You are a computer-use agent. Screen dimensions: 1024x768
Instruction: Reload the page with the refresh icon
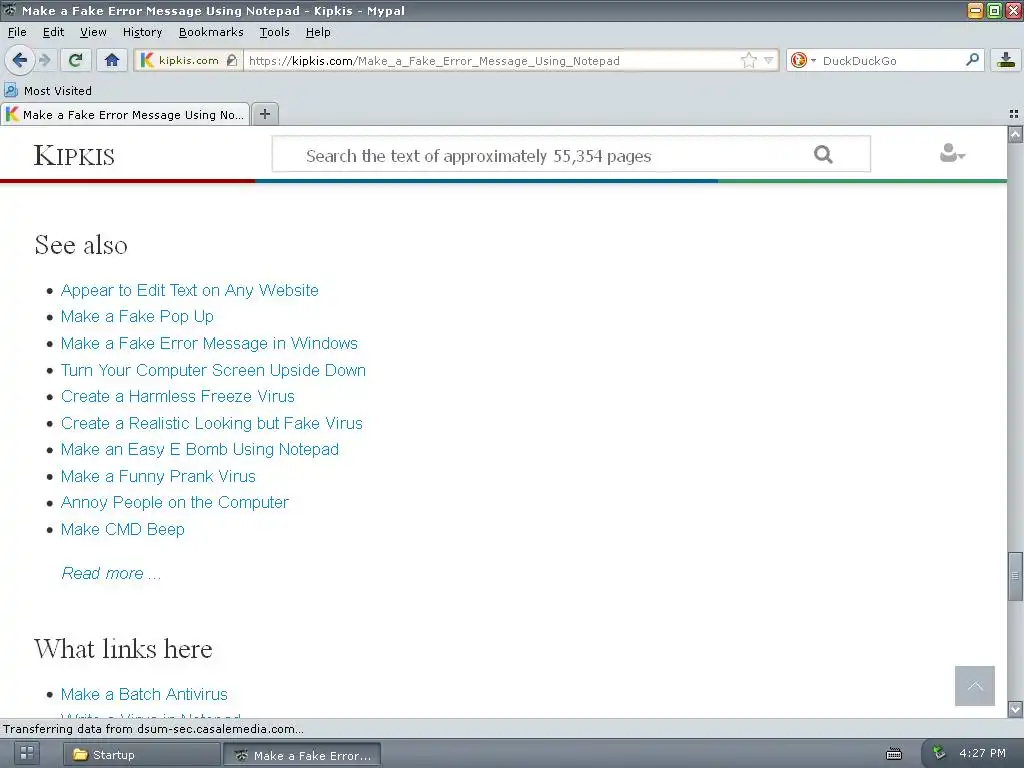coord(75,61)
